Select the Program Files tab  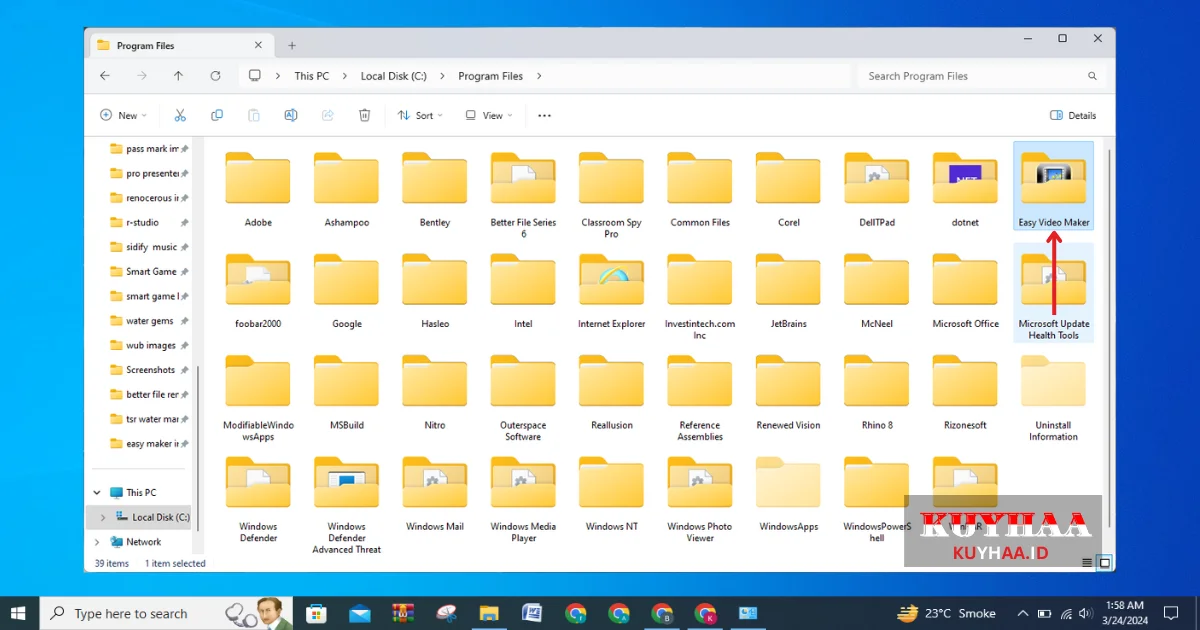[180, 45]
